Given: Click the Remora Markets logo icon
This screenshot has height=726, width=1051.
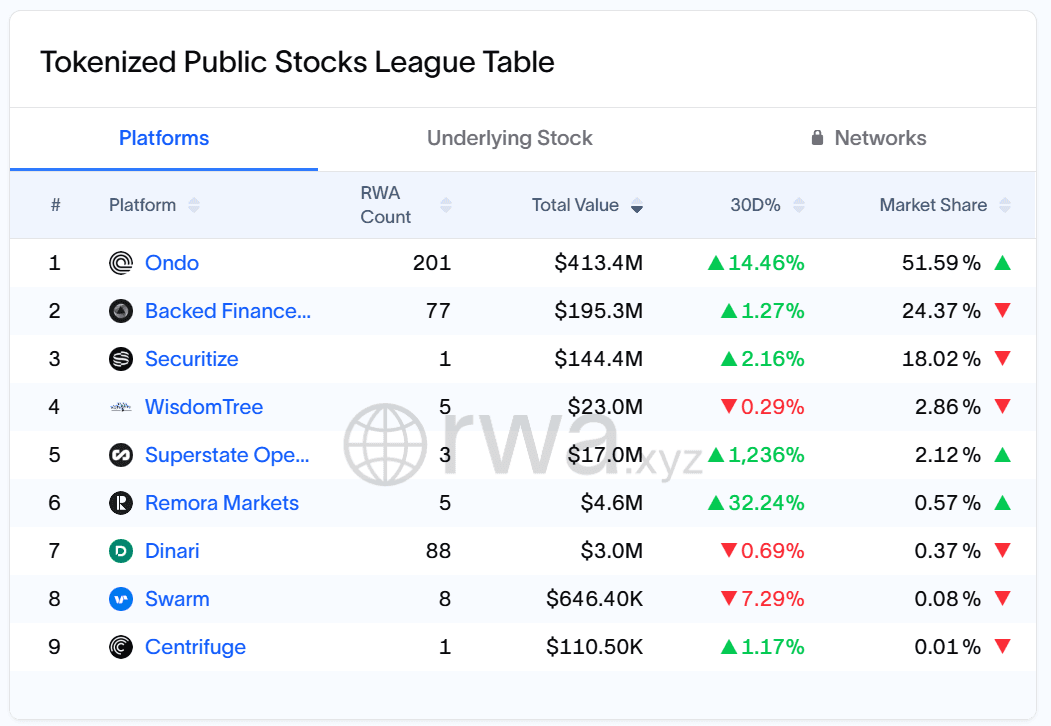Looking at the screenshot, I should (121, 503).
